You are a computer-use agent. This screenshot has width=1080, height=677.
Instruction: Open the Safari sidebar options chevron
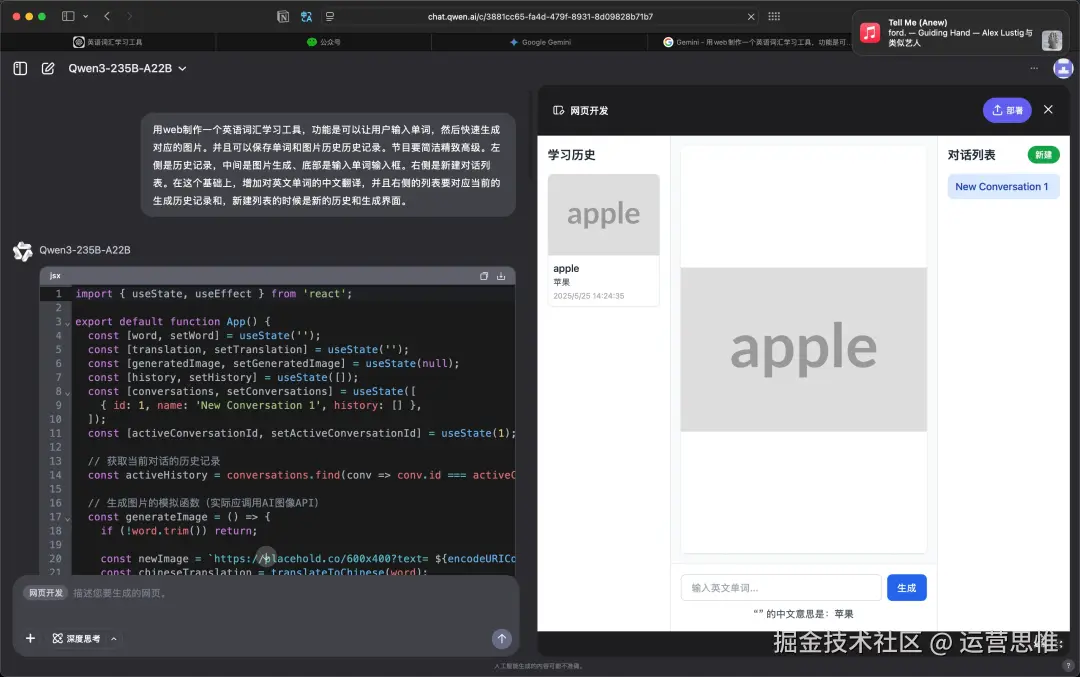click(85, 16)
